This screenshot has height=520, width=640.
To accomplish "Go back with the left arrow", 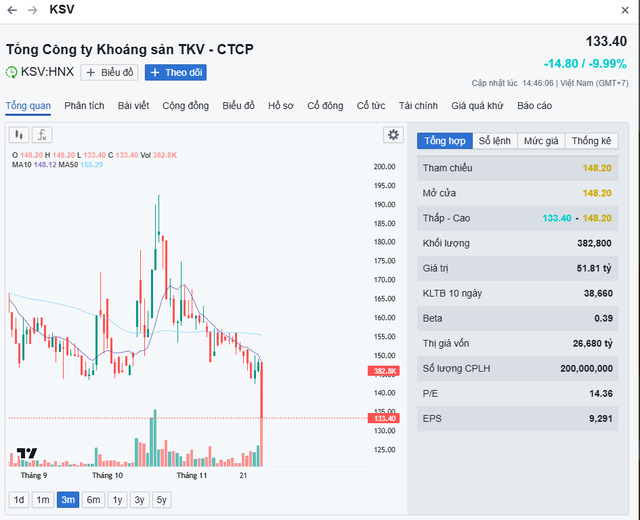I will click(12, 10).
